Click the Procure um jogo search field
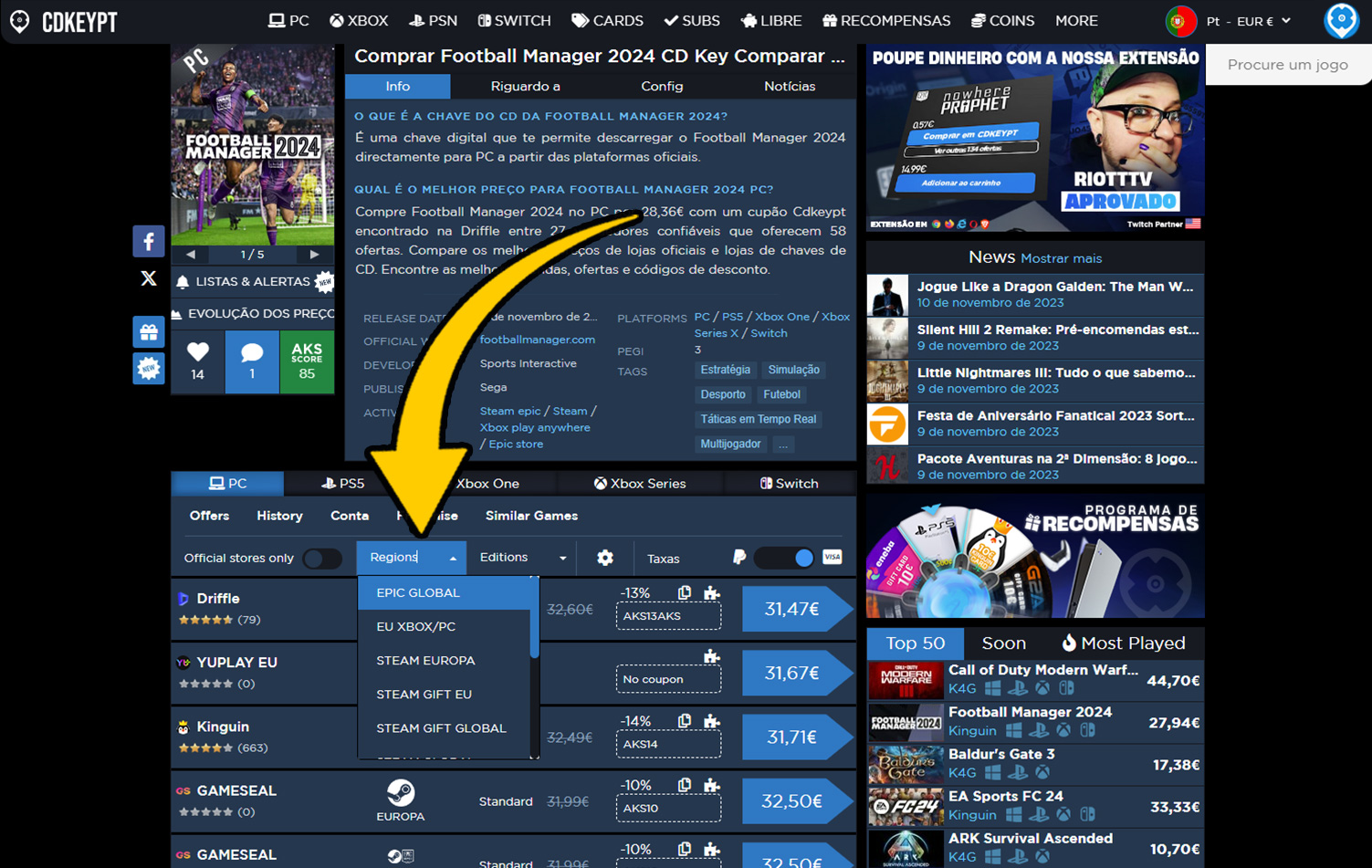 pos(1288,65)
